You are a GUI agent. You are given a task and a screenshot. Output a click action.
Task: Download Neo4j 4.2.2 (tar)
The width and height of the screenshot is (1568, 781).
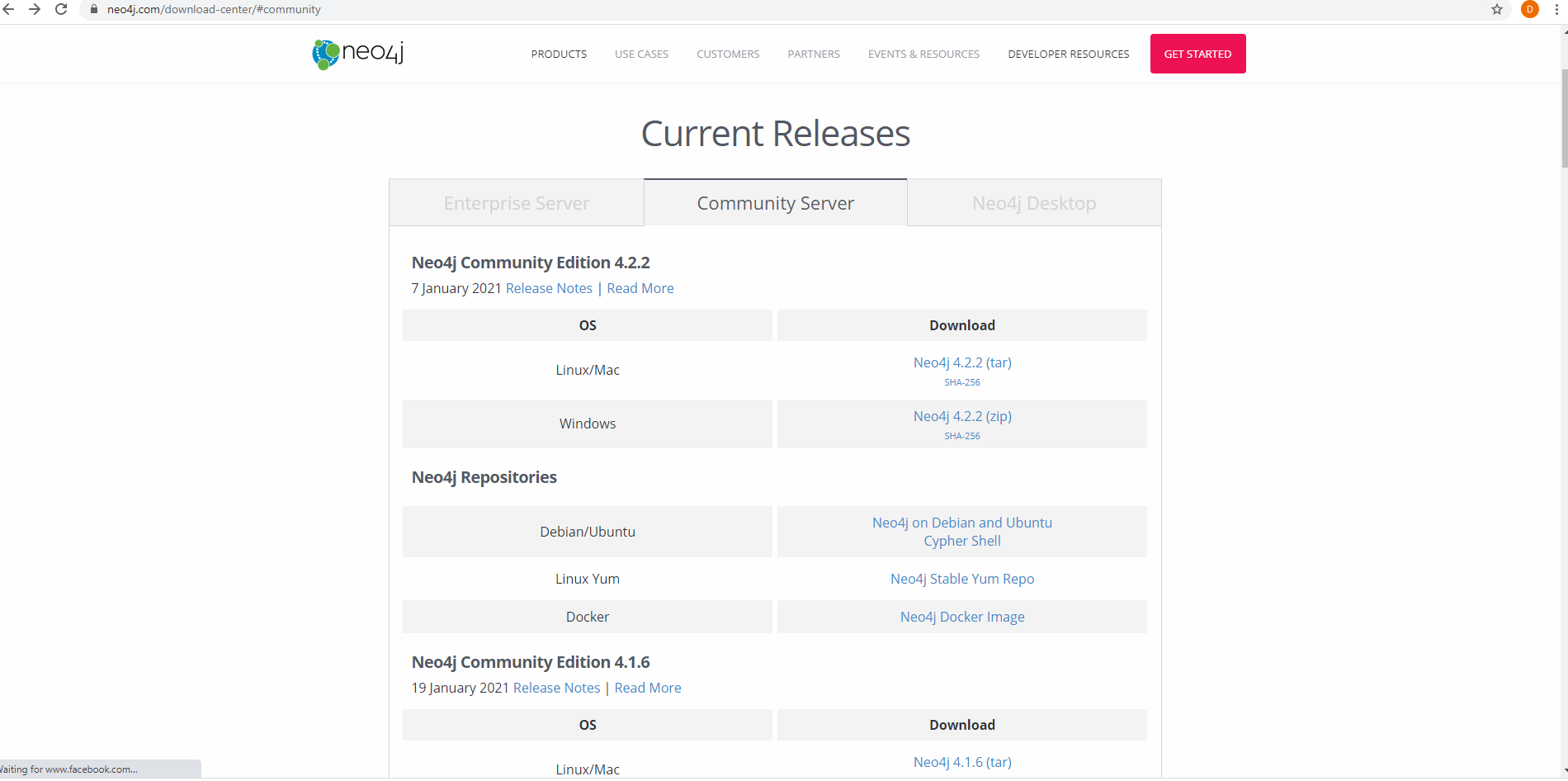pyautogui.click(x=962, y=362)
